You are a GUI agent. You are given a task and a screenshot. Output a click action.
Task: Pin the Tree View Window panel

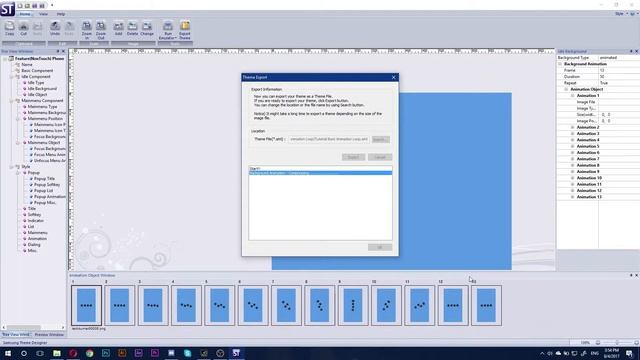pyautogui.click(x=58, y=51)
